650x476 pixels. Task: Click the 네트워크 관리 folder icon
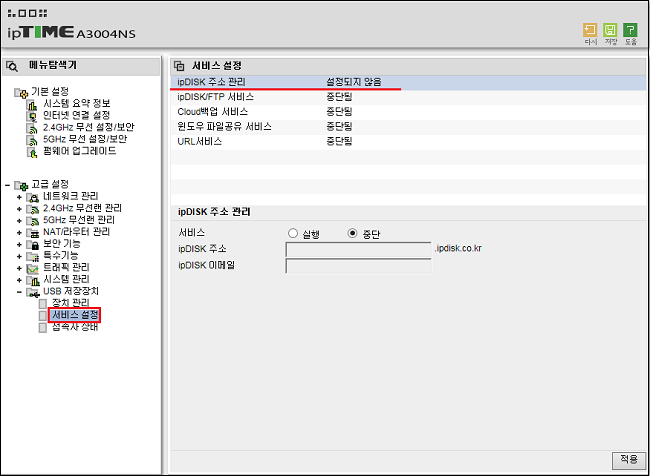pos(32,197)
